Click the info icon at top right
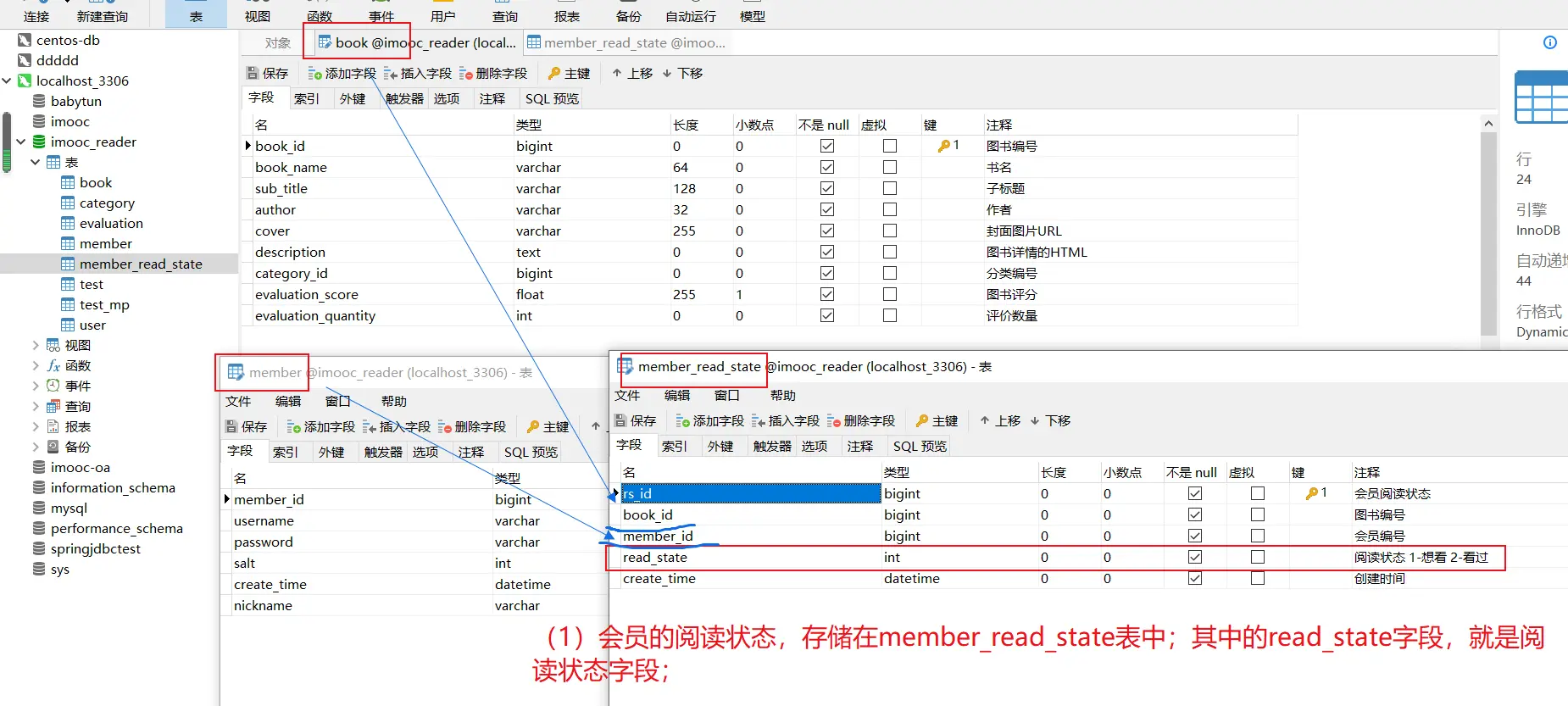The width and height of the screenshot is (1568, 706). (1550, 42)
